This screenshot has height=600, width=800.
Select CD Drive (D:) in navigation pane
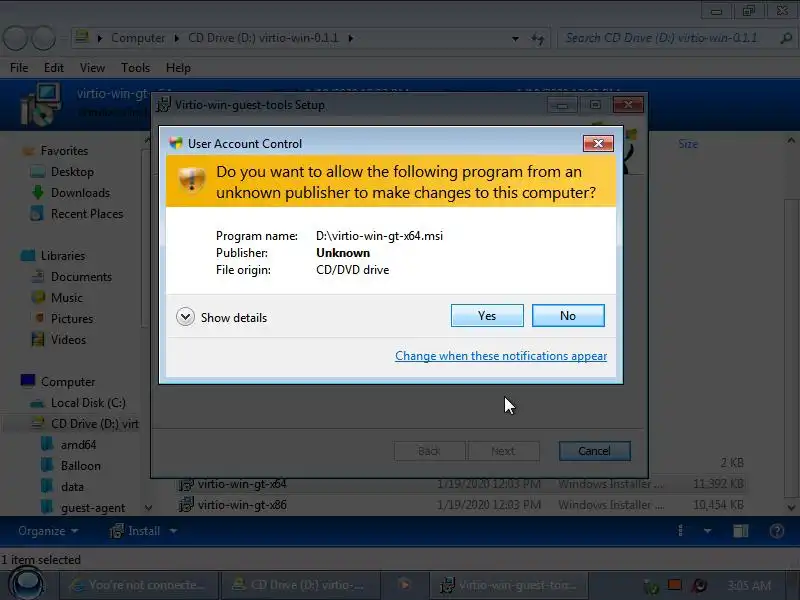[x=95, y=423]
